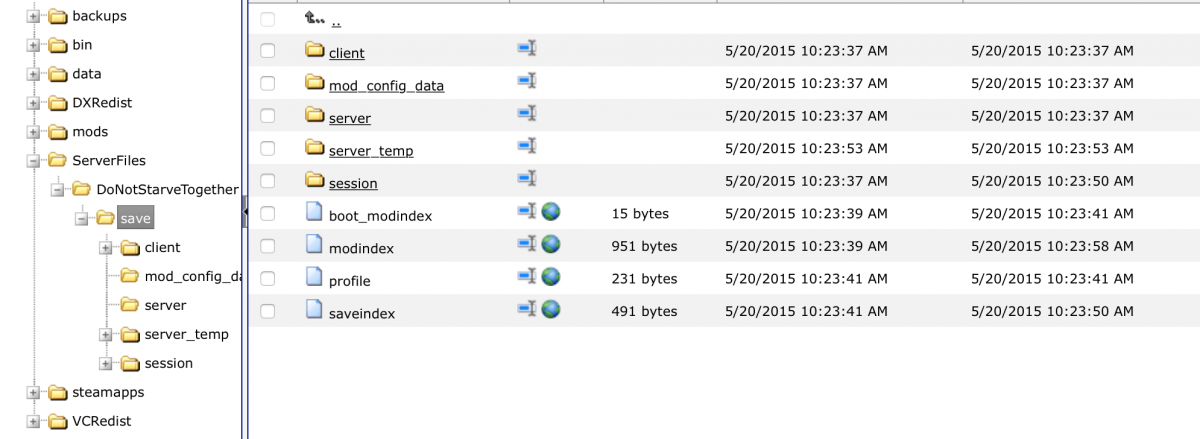Check the box beside the server folder

point(267,117)
